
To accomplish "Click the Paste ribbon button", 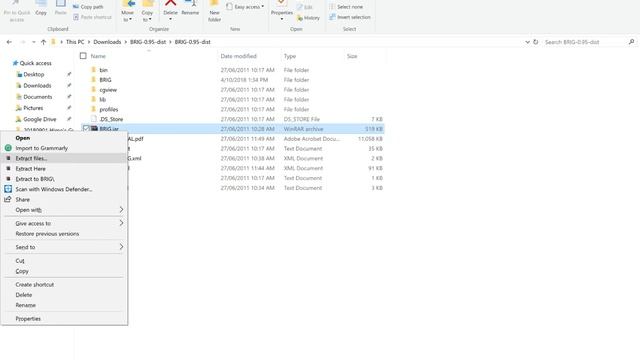I will pos(60,9).
